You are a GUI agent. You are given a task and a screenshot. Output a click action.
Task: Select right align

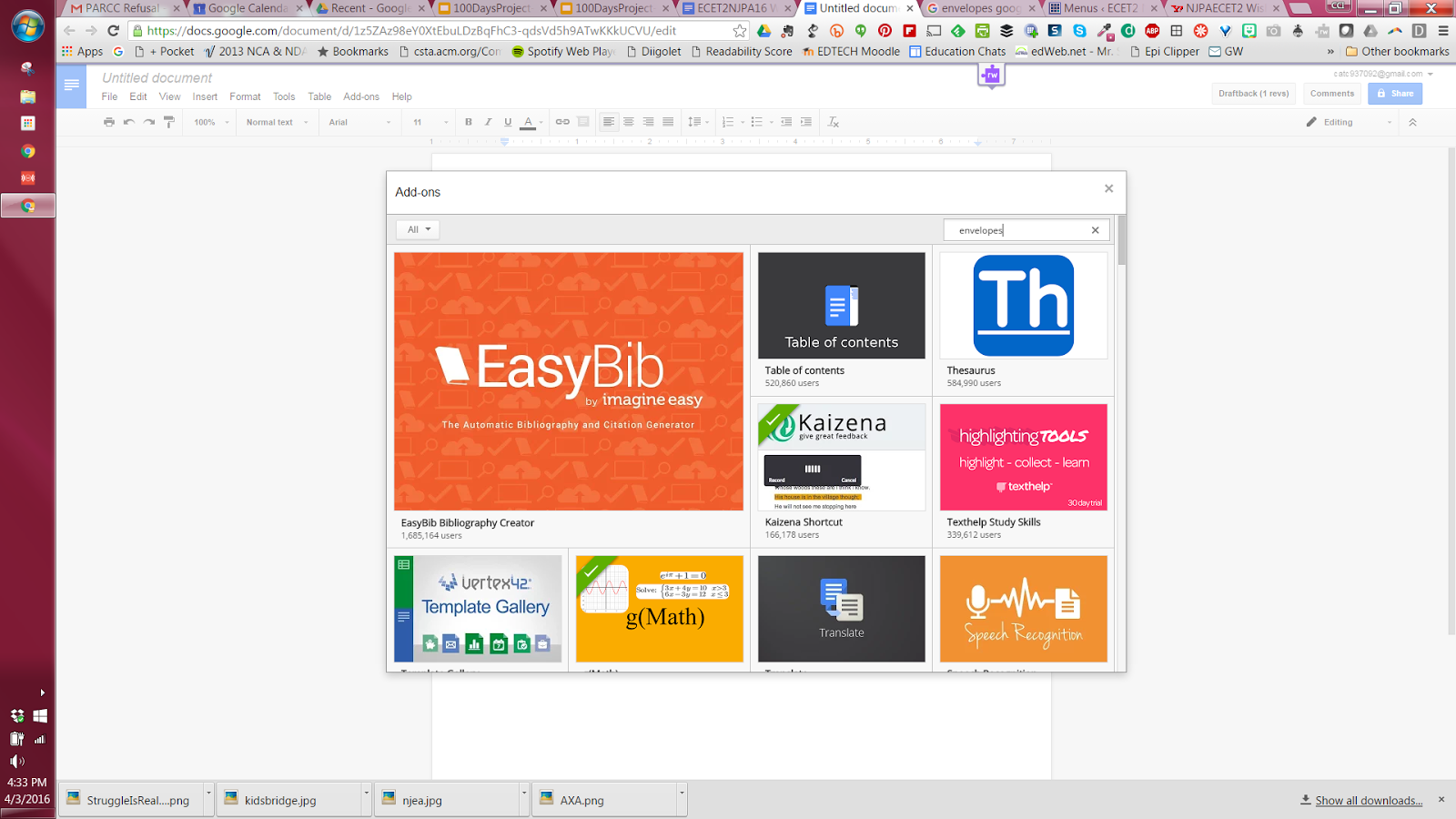648,122
